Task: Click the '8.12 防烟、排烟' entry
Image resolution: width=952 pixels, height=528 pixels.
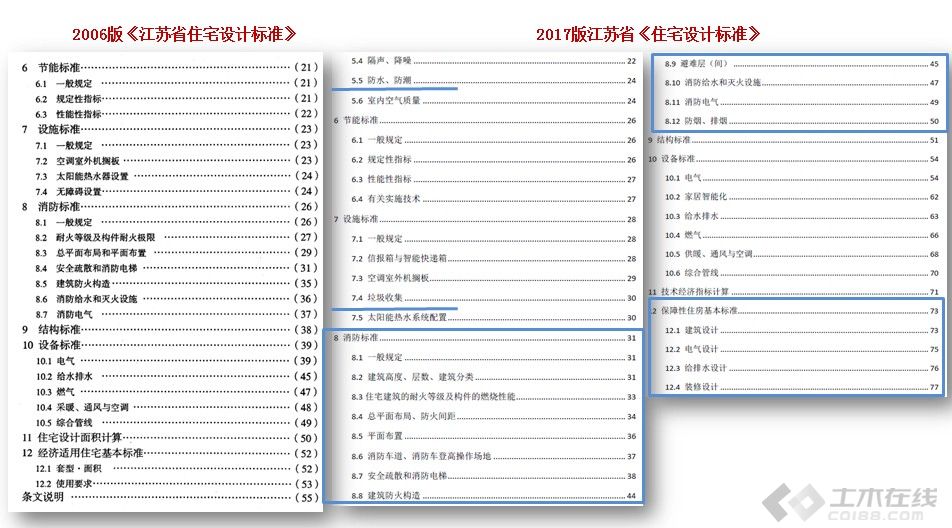Action: coord(696,121)
